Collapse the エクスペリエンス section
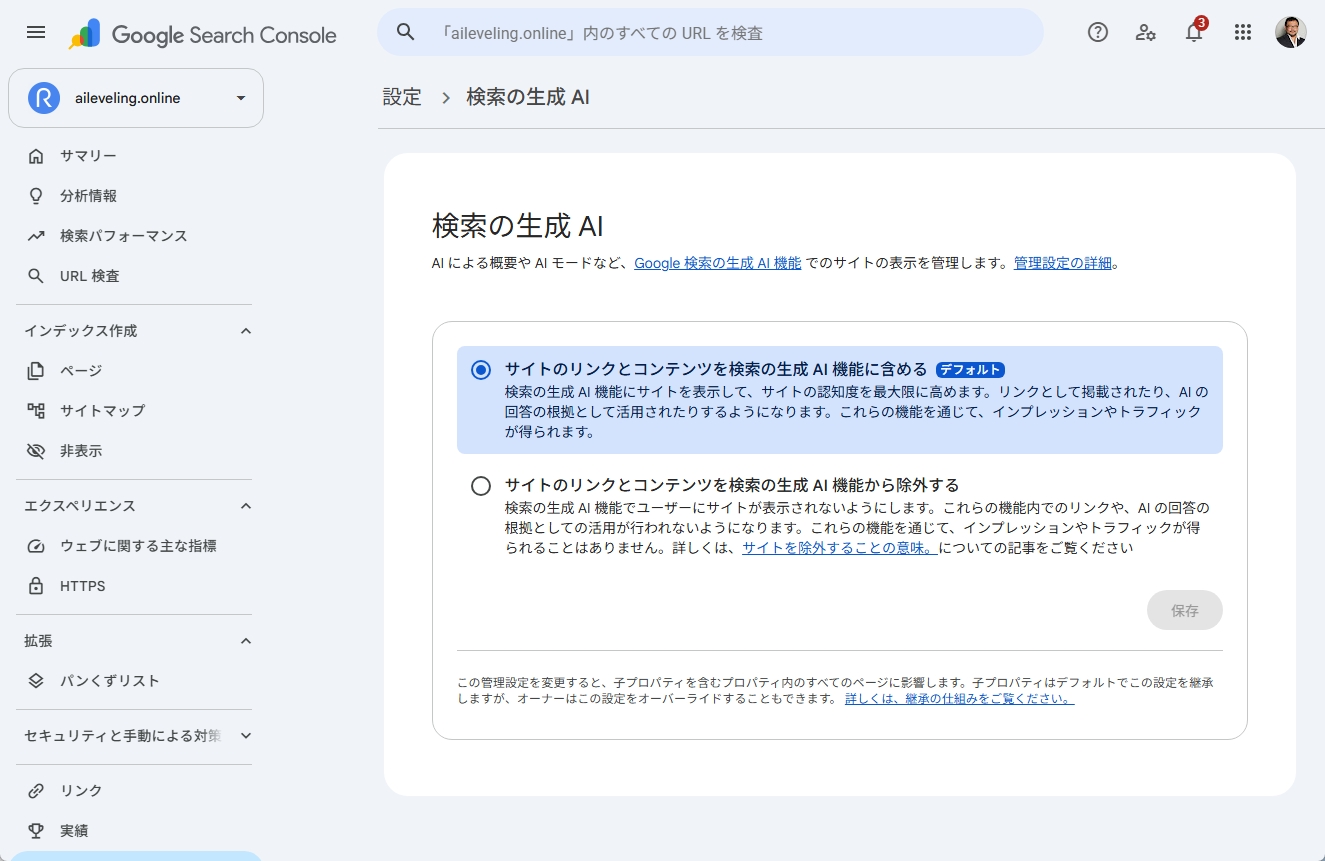The image size is (1325, 861). [246, 506]
